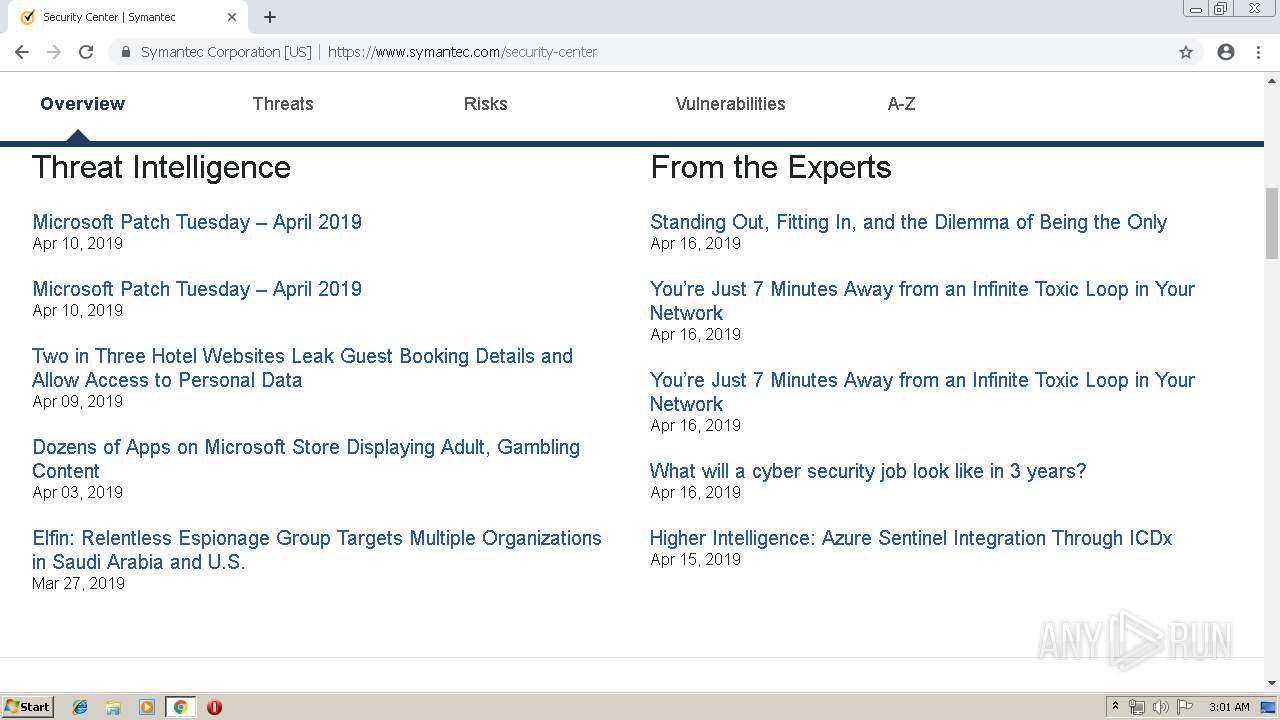Open the A-Z listing
Image resolution: width=1280 pixels, height=720 pixels.
pos(902,104)
